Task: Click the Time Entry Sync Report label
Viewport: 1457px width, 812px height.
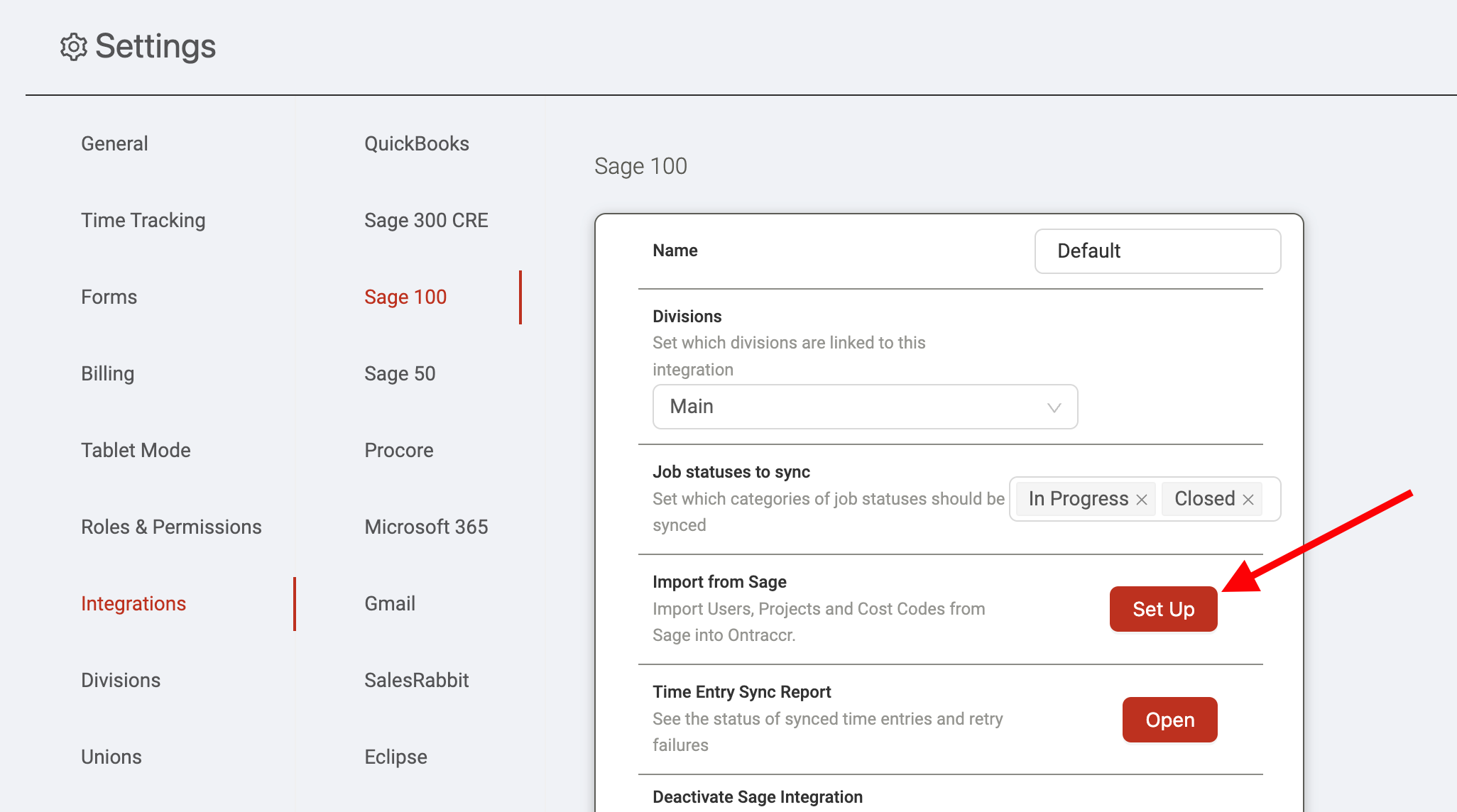Action: 741,692
